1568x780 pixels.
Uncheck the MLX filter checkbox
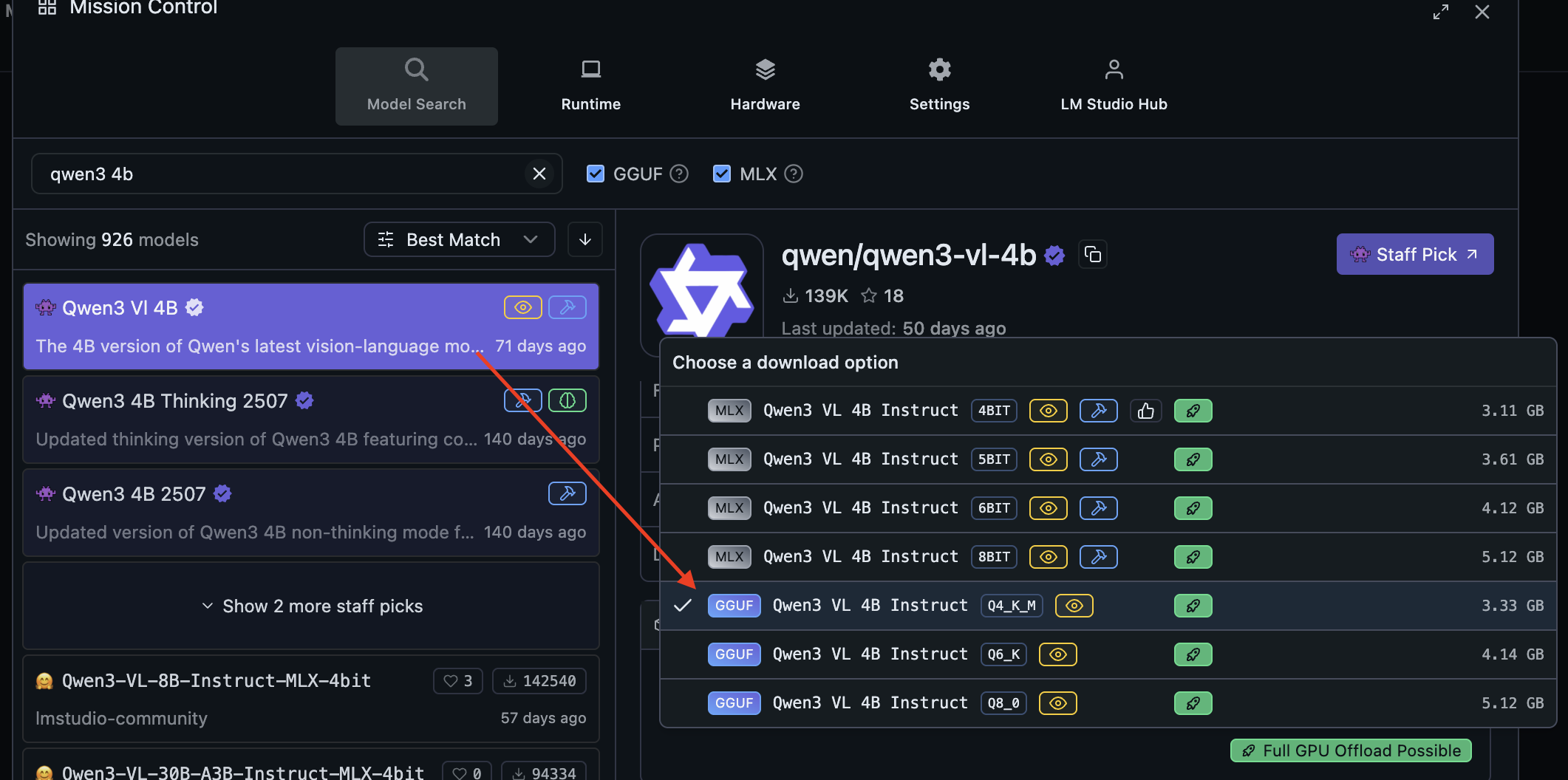[x=721, y=174]
